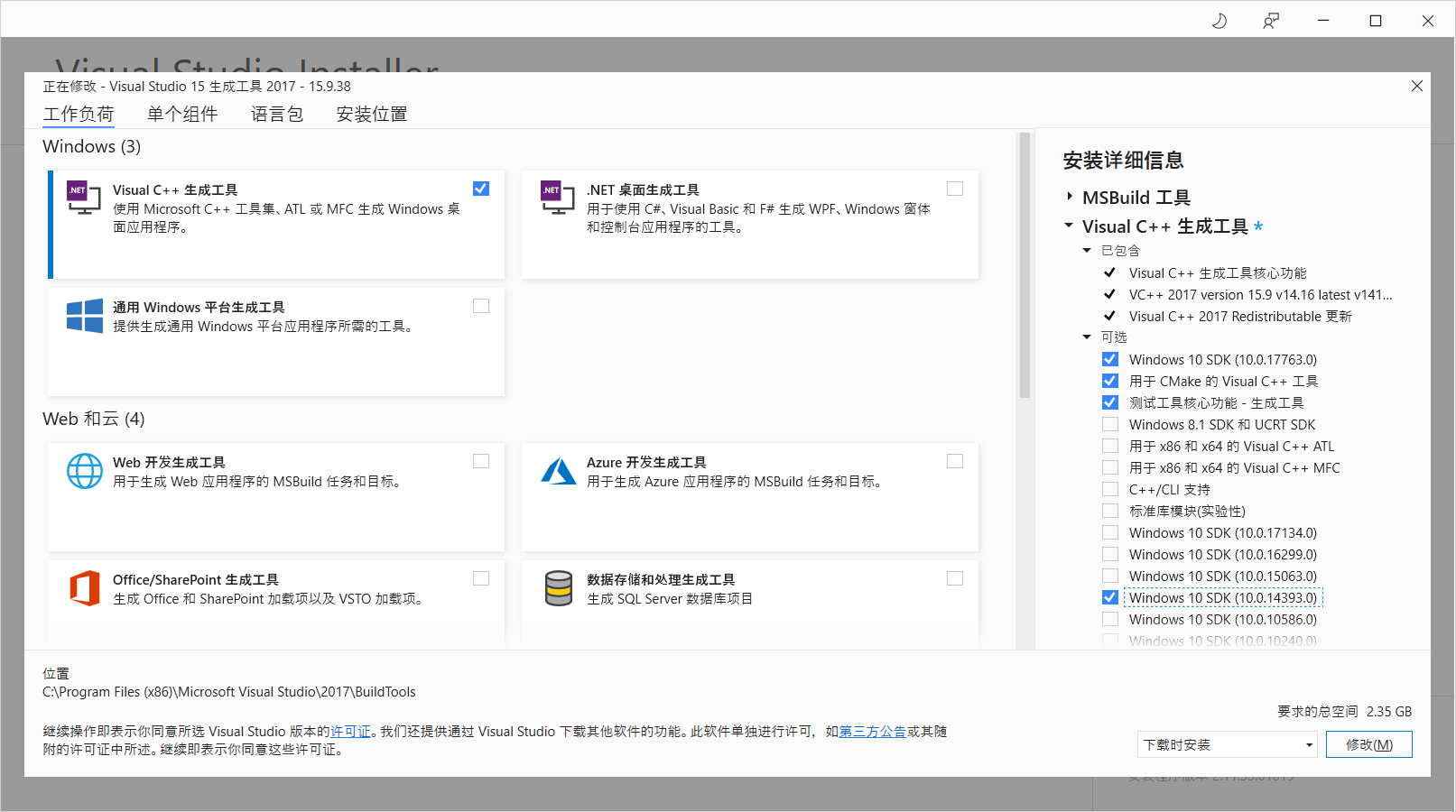Click the Azure build tools icon
This screenshot has width=1456, height=812.
pyautogui.click(x=559, y=471)
